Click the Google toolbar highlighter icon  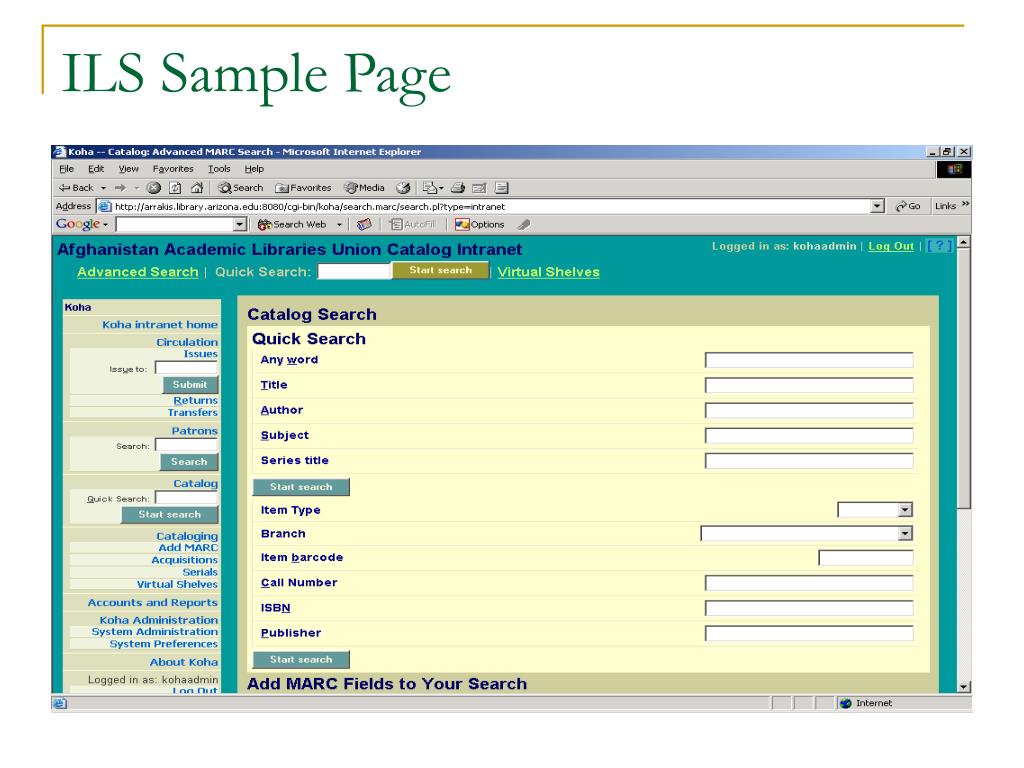tap(524, 225)
